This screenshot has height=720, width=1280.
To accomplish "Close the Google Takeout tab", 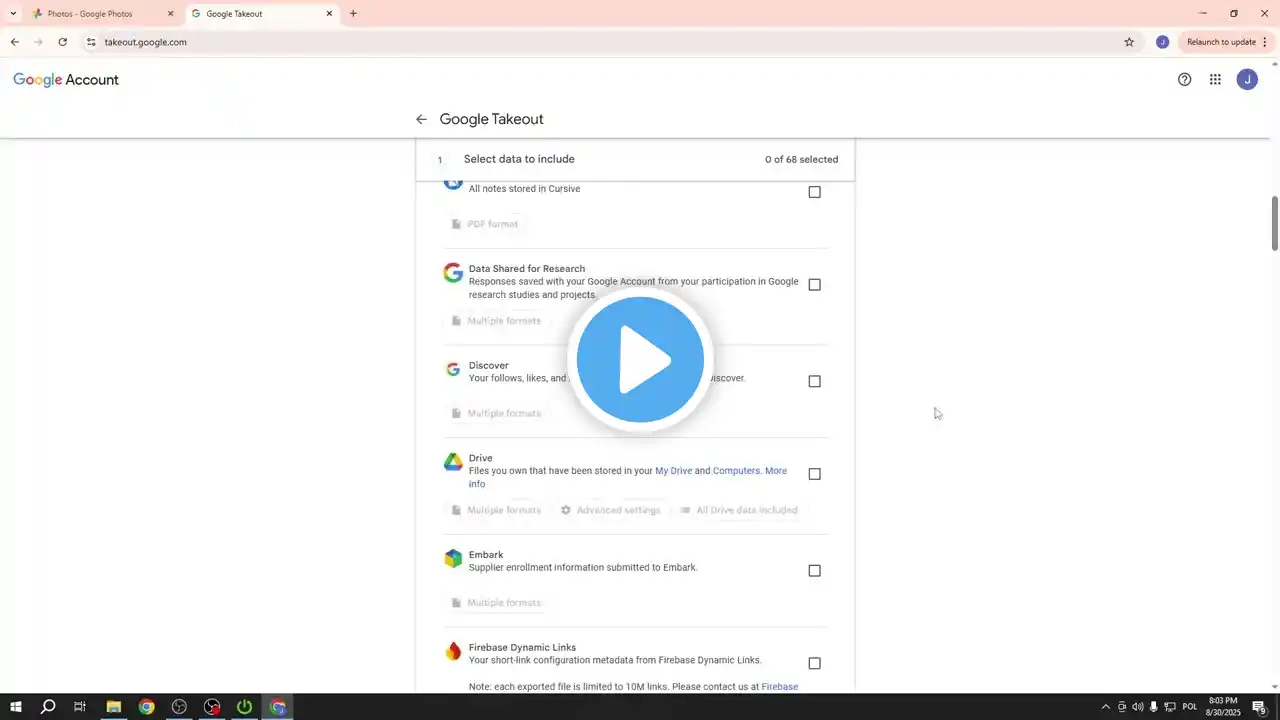I will coord(329,14).
